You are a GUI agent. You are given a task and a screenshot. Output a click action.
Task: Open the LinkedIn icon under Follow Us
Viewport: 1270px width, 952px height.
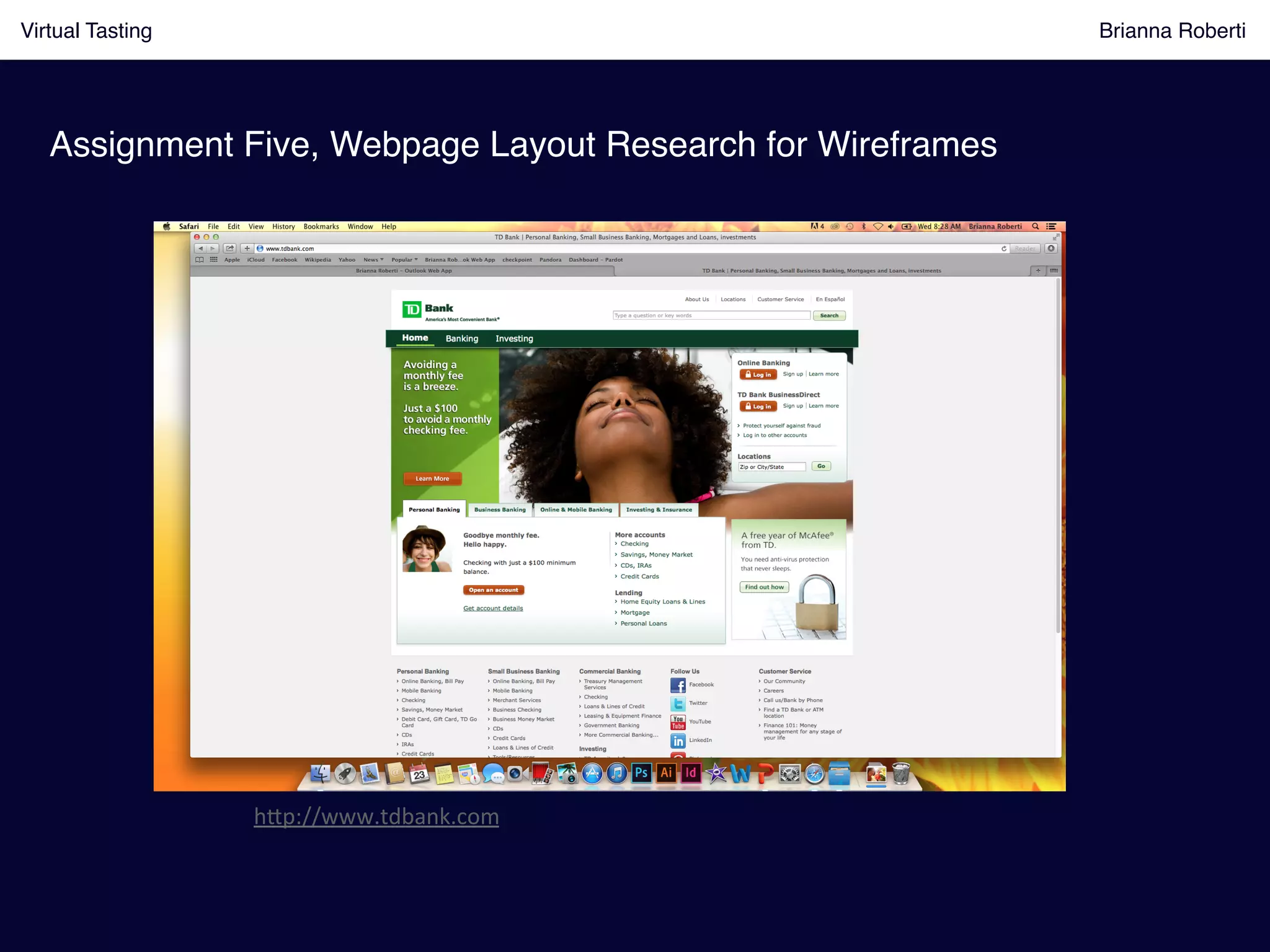pos(678,741)
